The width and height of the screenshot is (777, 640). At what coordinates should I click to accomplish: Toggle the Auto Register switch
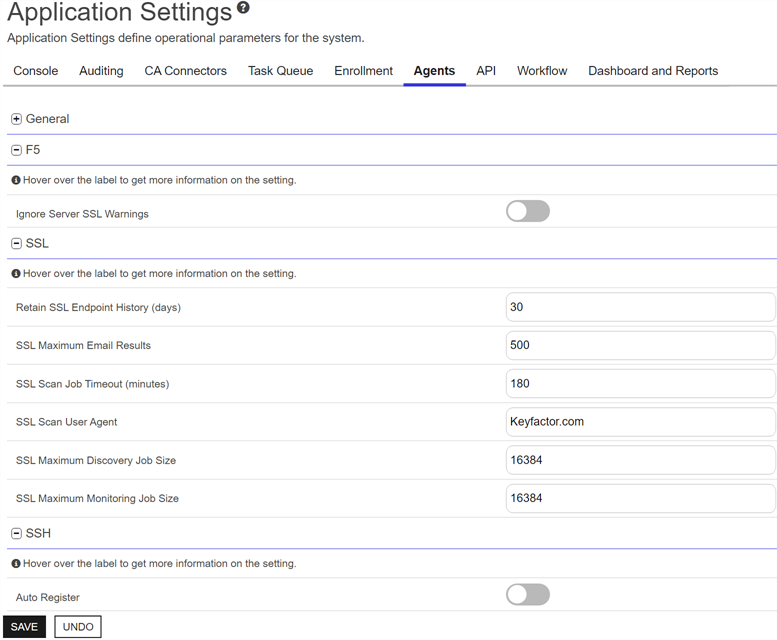click(x=527, y=595)
